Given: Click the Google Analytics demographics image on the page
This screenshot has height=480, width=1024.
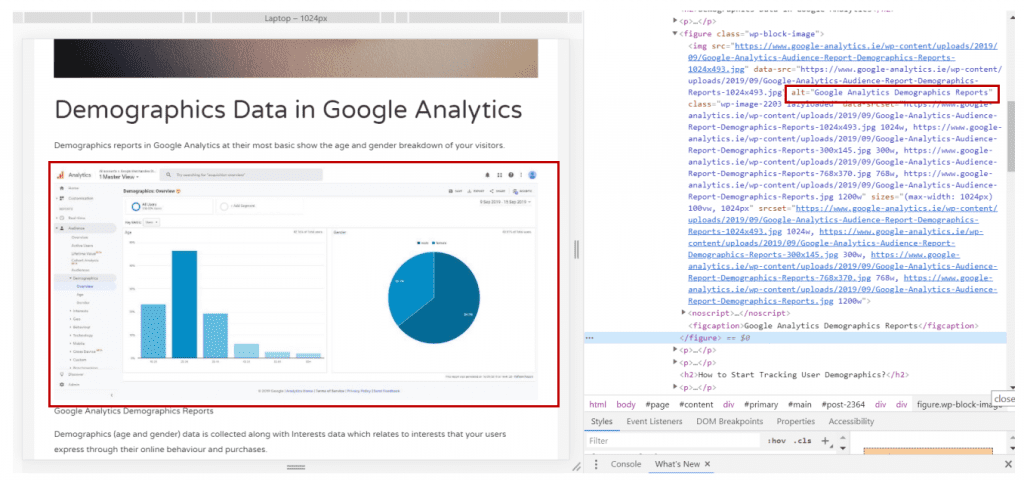Looking at the screenshot, I should (x=296, y=282).
